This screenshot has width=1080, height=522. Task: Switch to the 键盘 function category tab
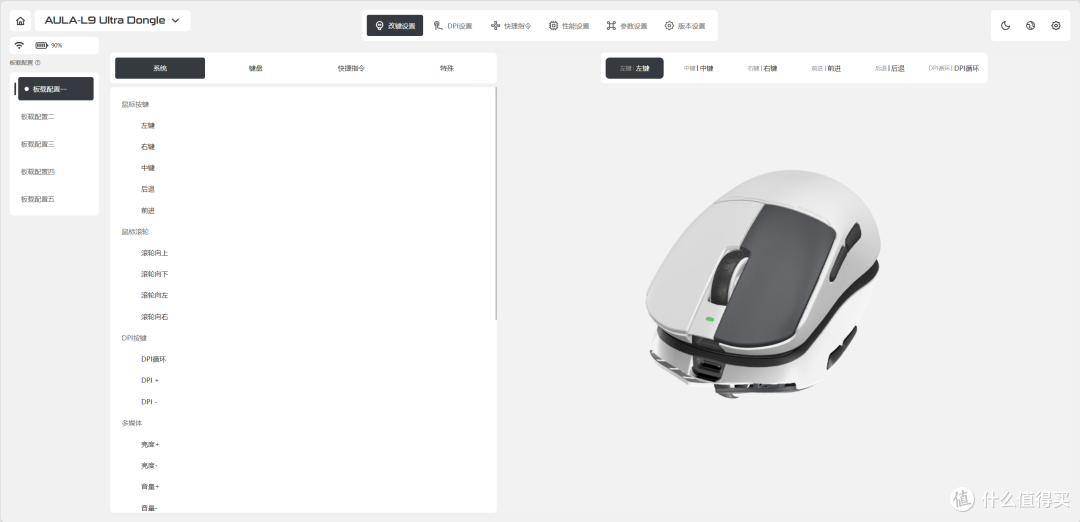pos(256,68)
